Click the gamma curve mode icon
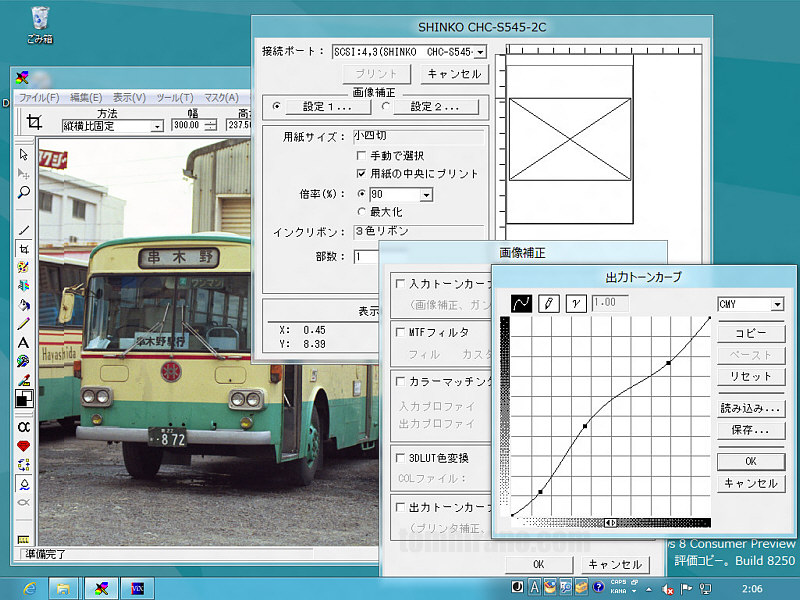The image size is (800, 600). tap(576, 303)
